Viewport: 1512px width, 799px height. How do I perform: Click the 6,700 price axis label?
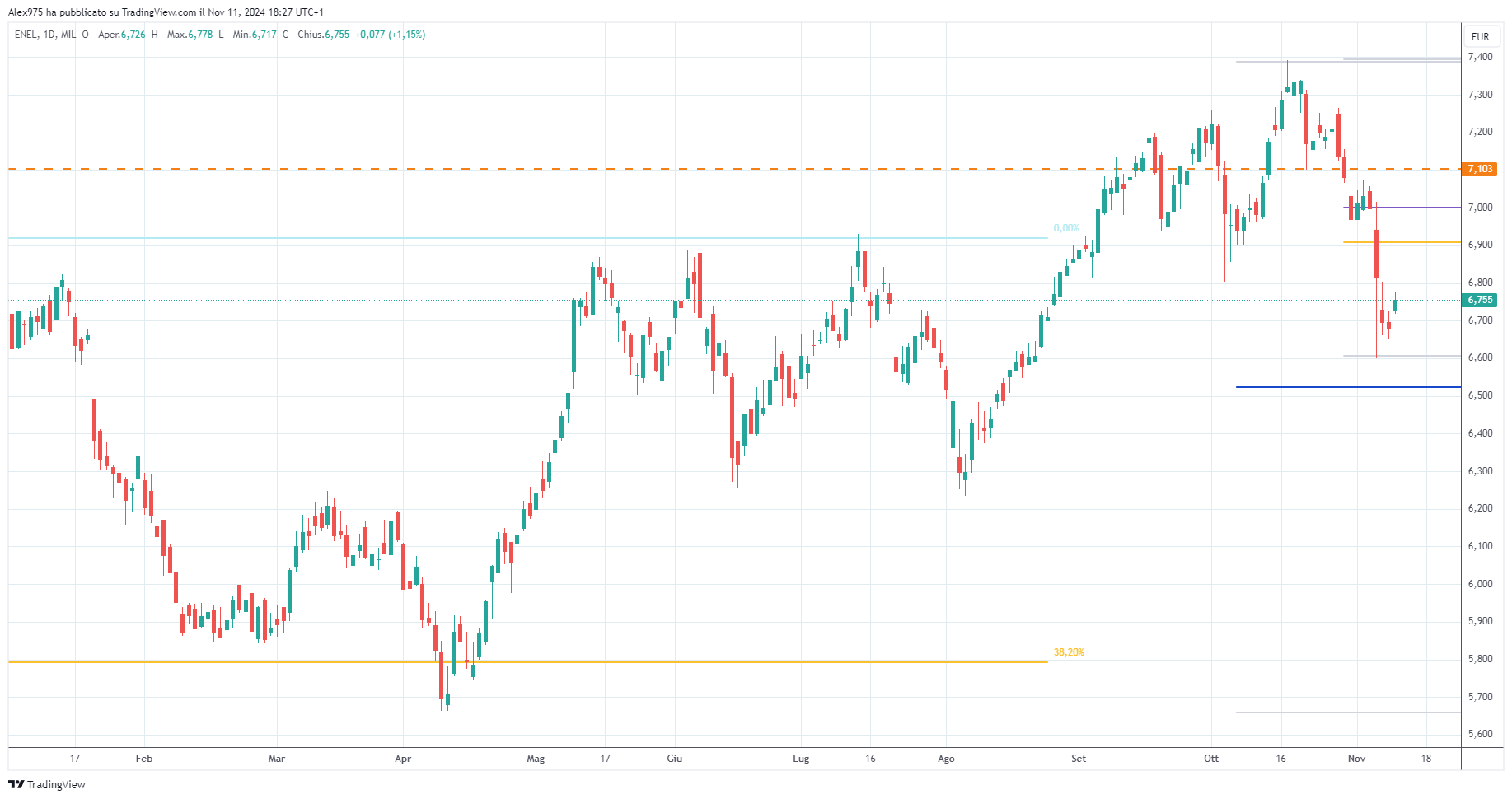click(1480, 320)
